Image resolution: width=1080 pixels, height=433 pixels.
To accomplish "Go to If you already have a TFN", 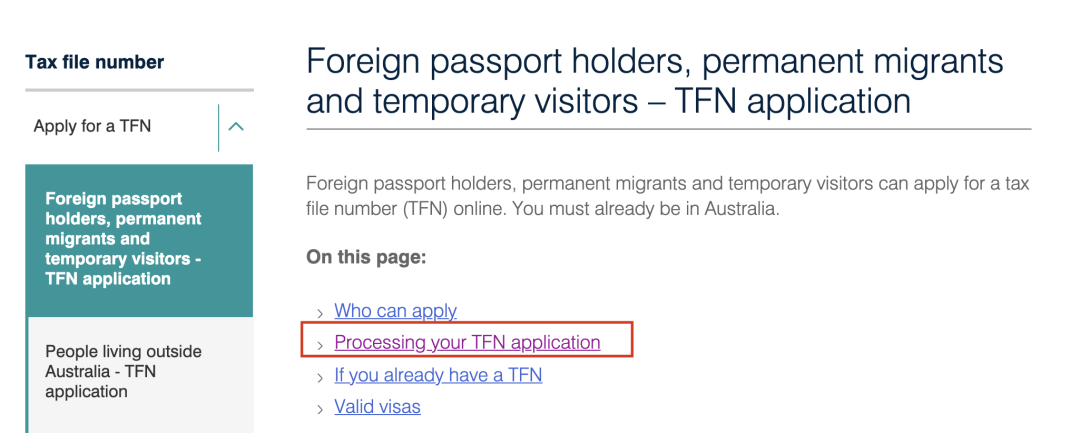I will coord(438,375).
